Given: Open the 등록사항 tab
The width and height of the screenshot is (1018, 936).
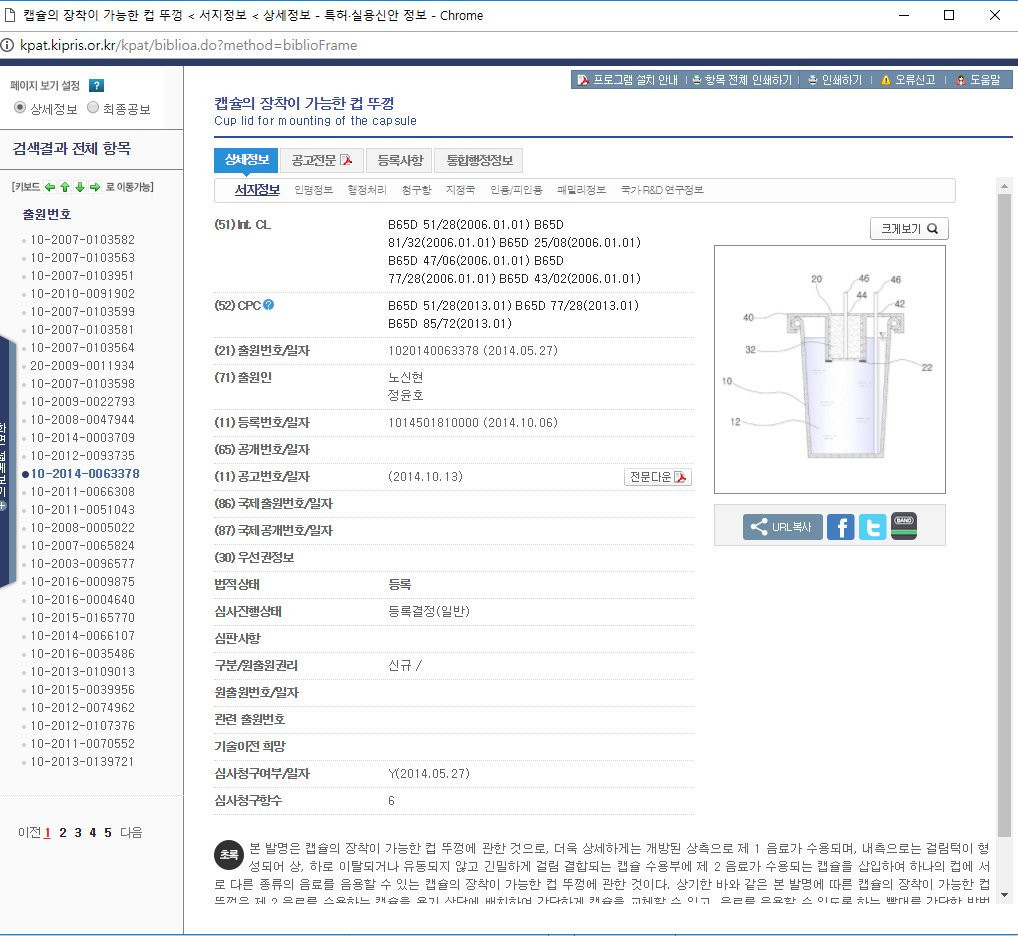Looking at the screenshot, I should click(399, 160).
